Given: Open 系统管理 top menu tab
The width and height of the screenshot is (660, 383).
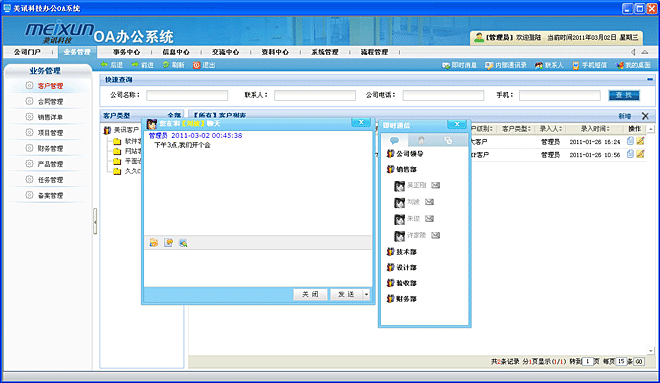Looking at the screenshot, I should click(325, 52).
